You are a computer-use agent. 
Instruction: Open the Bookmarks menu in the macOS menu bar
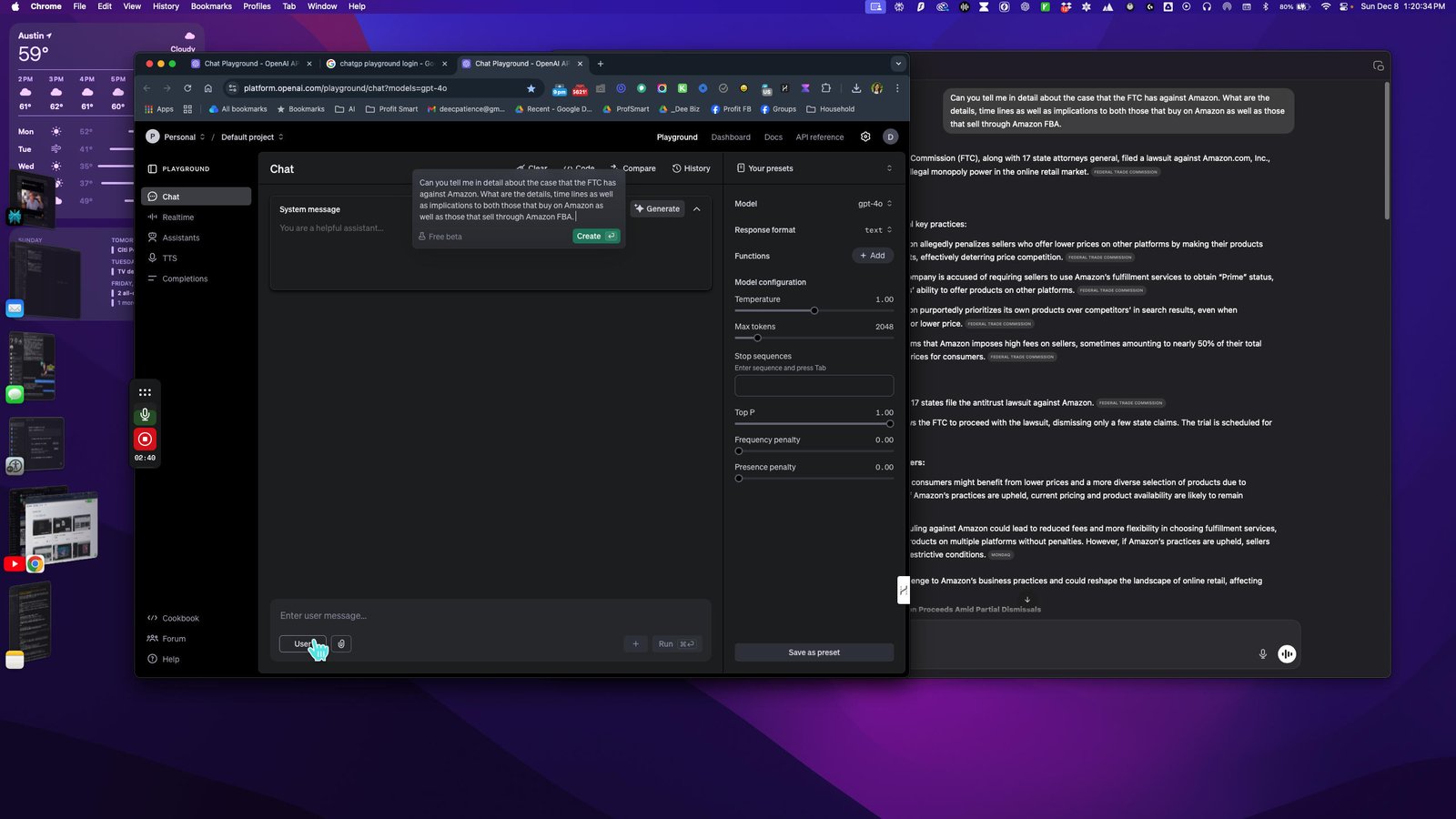pyautogui.click(x=211, y=6)
